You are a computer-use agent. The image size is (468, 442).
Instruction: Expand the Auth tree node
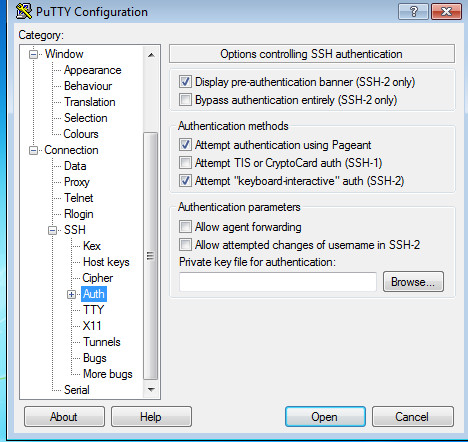[x=71, y=294]
